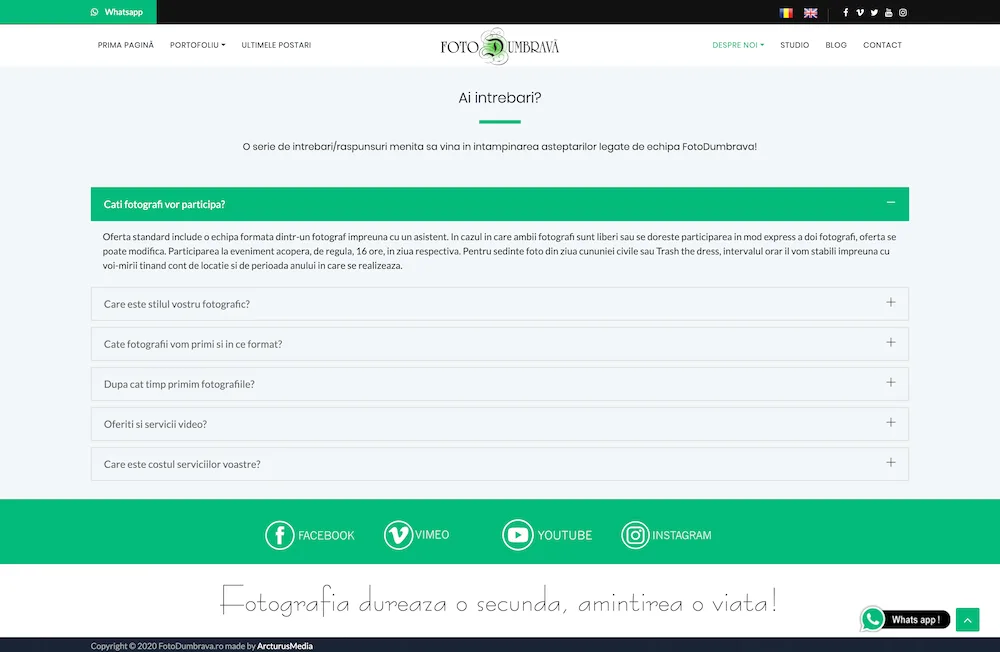Click the footer Instagram circle icon
Screen dimensions: 1000x652
click(635, 535)
